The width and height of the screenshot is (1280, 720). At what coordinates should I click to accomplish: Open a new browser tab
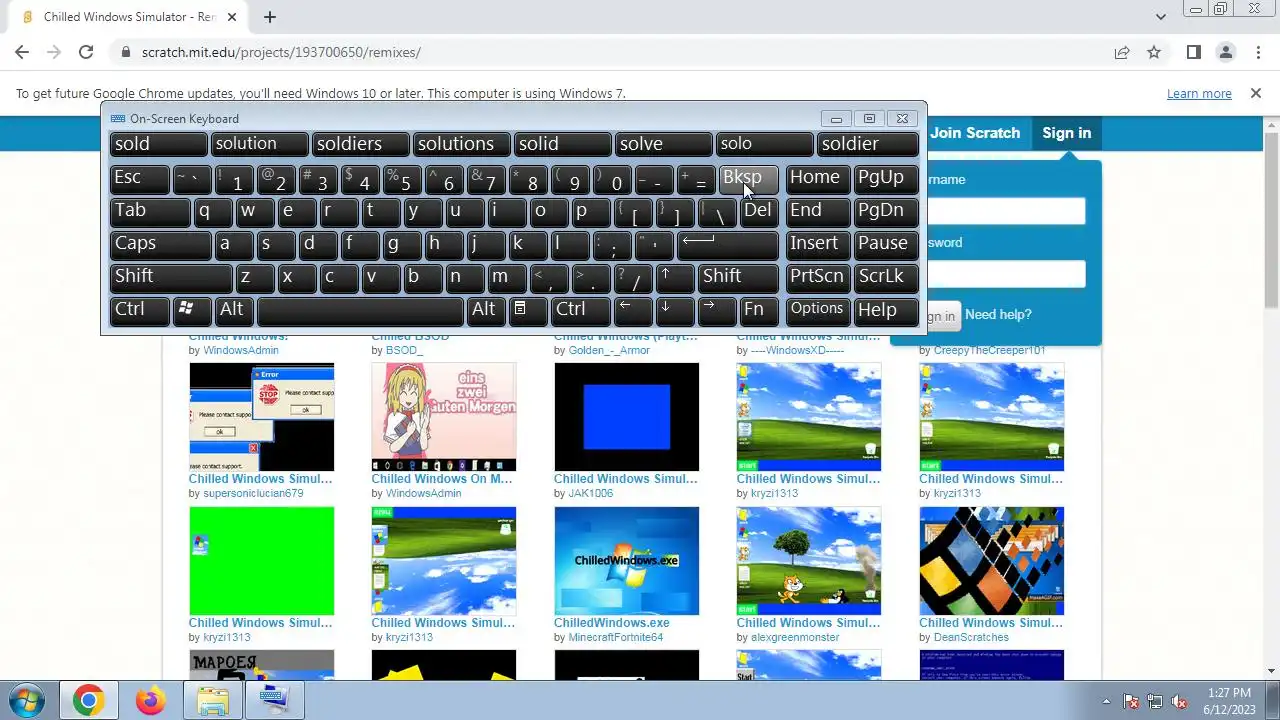tap(270, 17)
